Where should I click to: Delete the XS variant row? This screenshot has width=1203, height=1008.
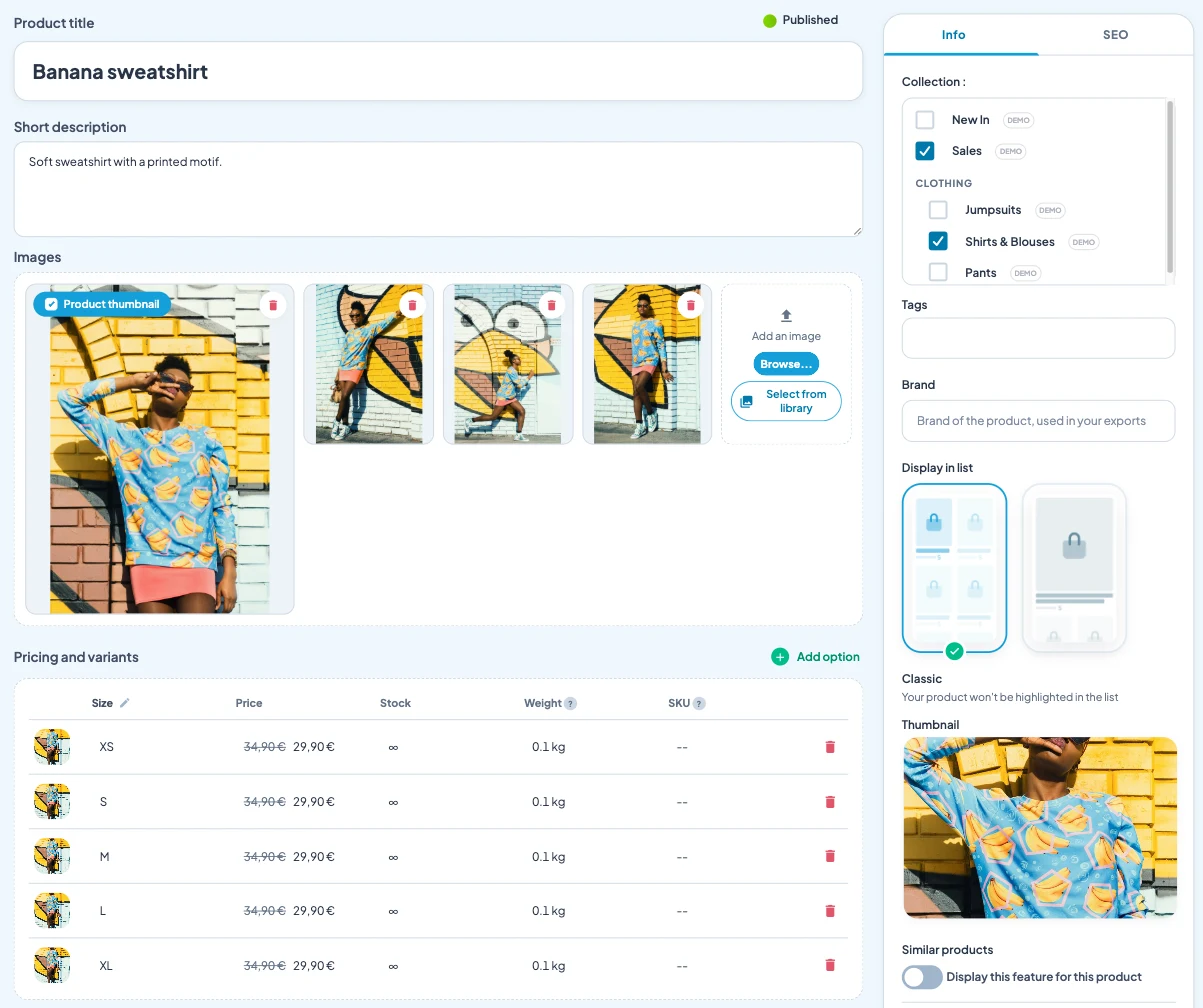coord(829,747)
